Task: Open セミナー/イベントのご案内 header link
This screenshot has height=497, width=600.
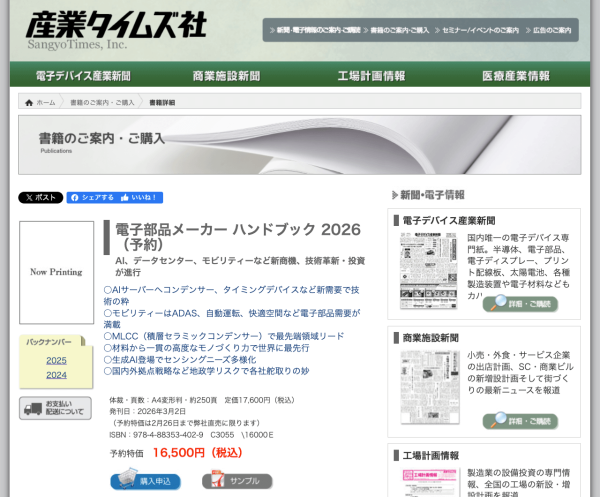Action: (x=477, y=30)
